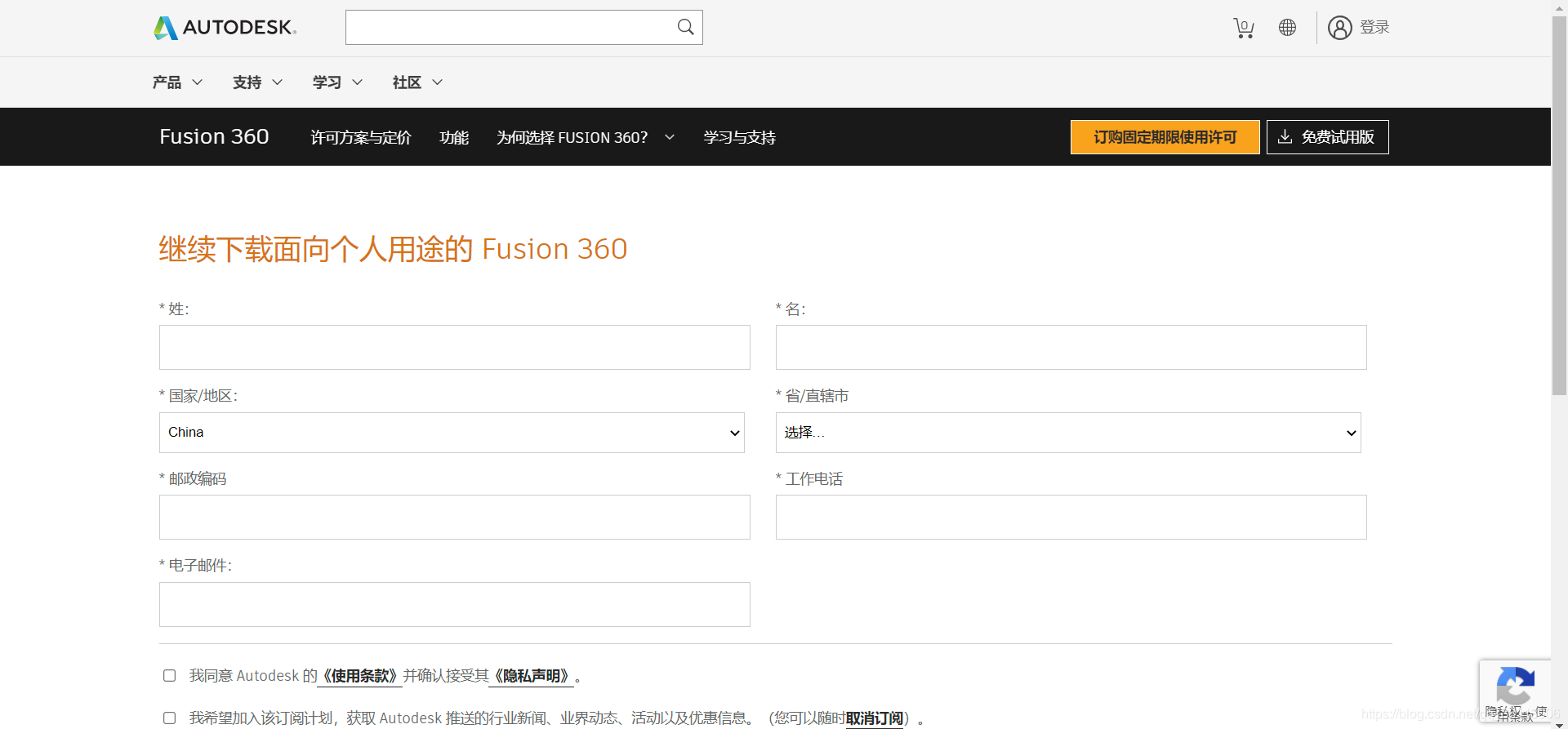Click the 取消订阅 link
This screenshot has height=729, width=1568.
pyautogui.click(x=874, y=718)
